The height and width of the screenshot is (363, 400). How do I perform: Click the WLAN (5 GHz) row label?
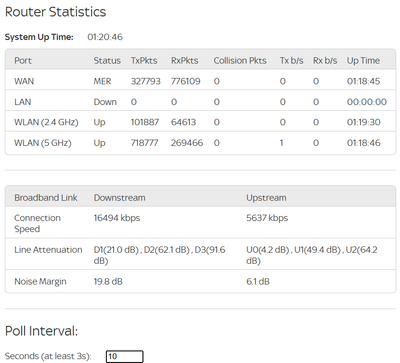point(43,143)
